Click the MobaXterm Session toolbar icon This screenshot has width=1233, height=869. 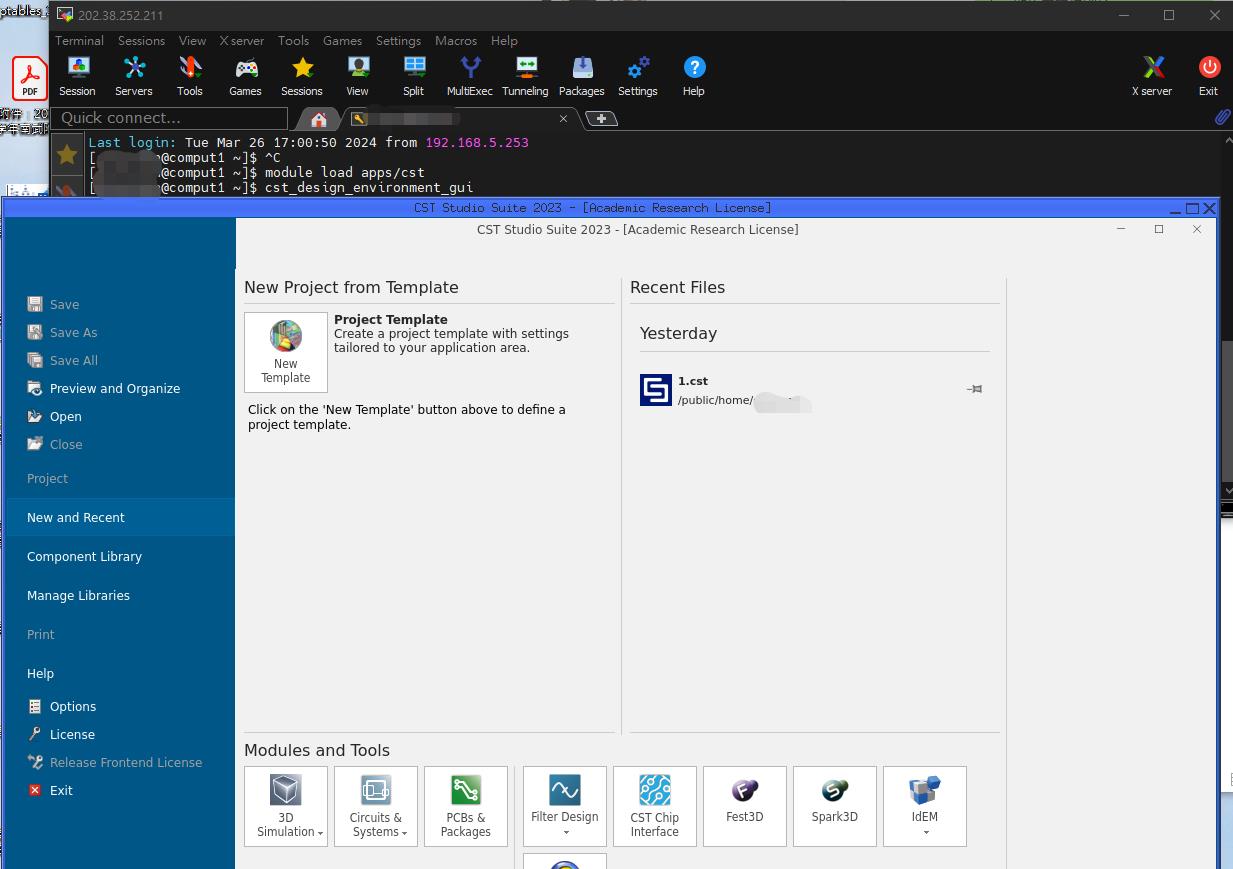point(77,76)
